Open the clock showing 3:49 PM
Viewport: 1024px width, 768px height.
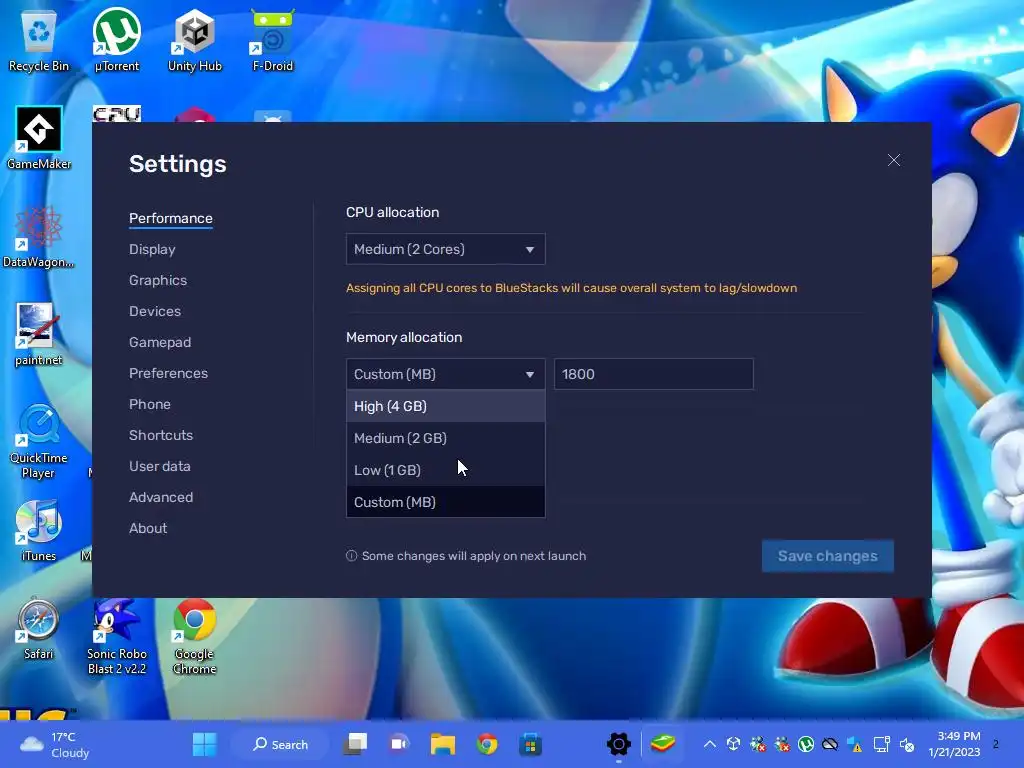tap(954, 744)
